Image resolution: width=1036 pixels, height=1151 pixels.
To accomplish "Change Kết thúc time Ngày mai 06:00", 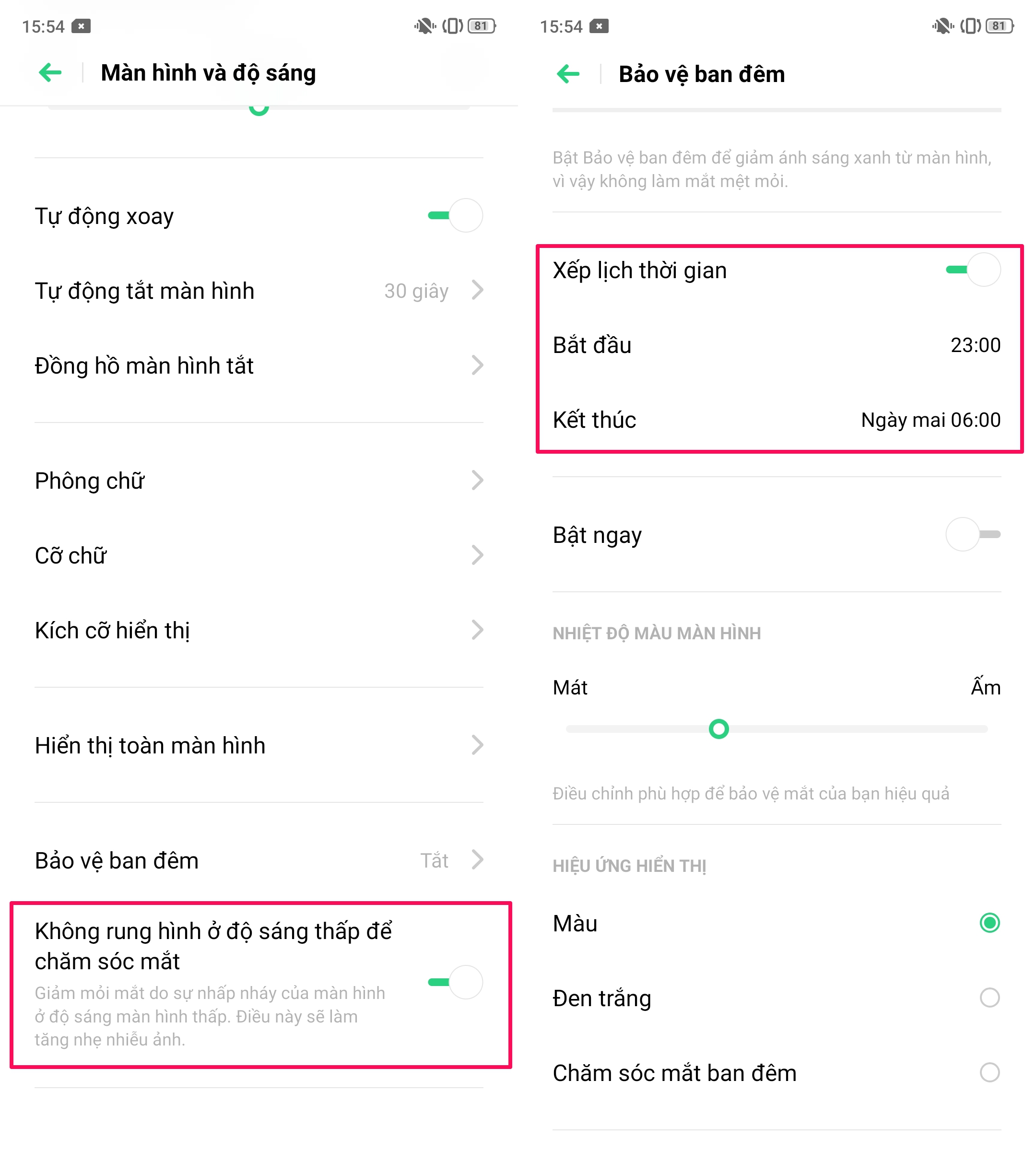I will (x=930, y=420).
